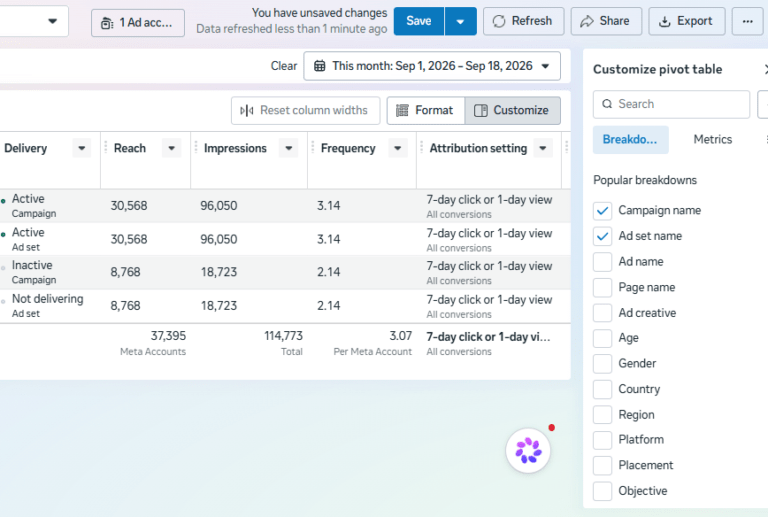Tick the Age breakdown checkbox
Image resolution: width=768 pixels, height=517 pixels.
click(602, 338)
